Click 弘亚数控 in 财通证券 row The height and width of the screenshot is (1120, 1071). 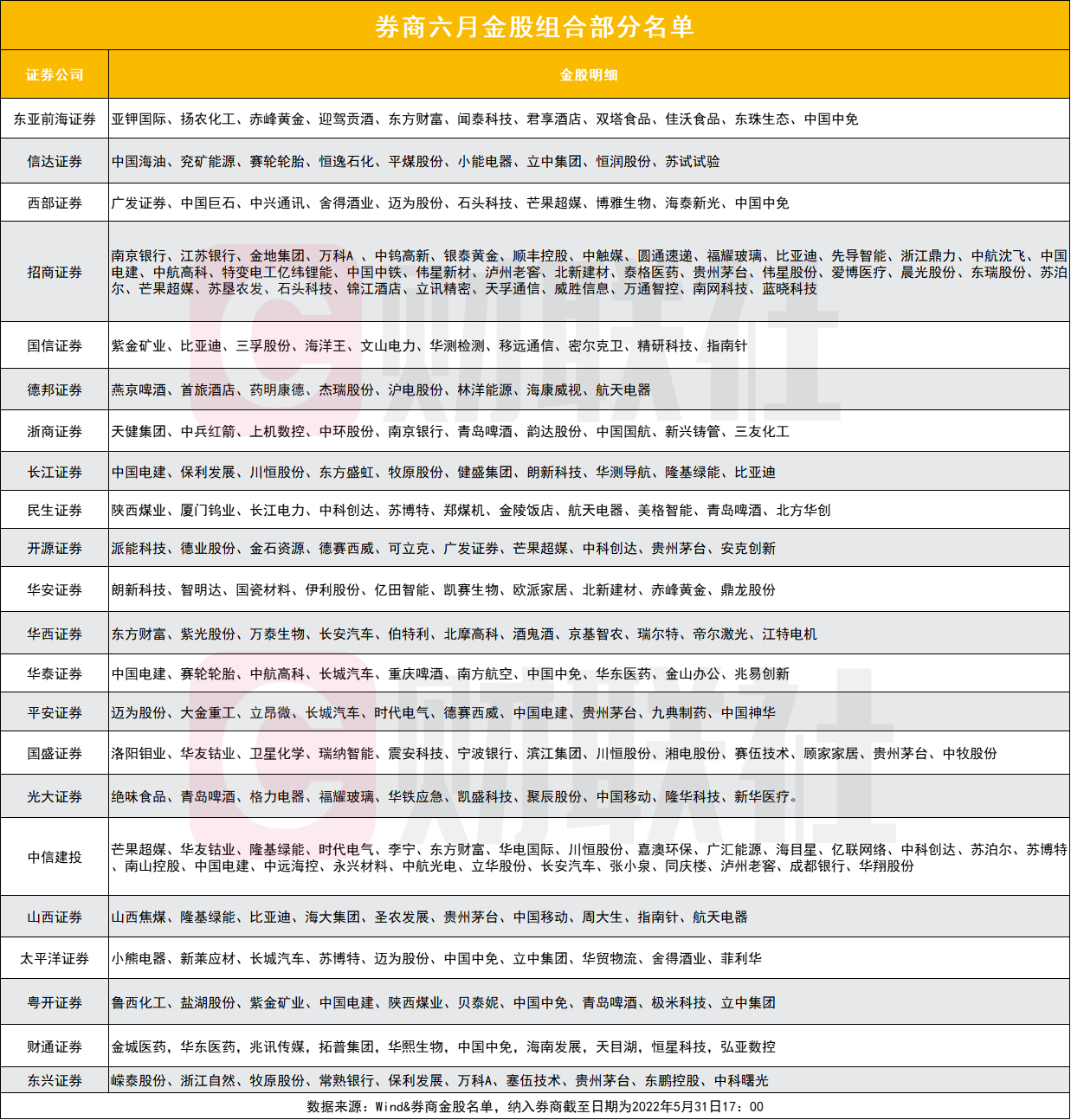[748, 1047]
